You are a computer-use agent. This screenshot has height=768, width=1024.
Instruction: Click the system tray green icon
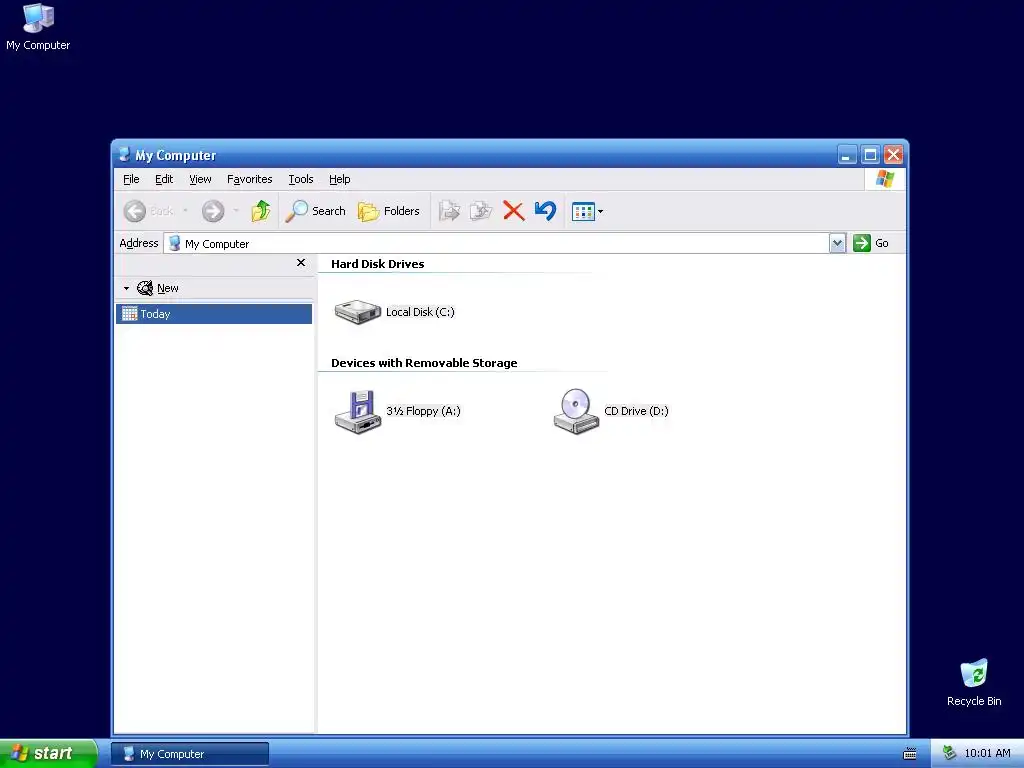pos(949,753)
